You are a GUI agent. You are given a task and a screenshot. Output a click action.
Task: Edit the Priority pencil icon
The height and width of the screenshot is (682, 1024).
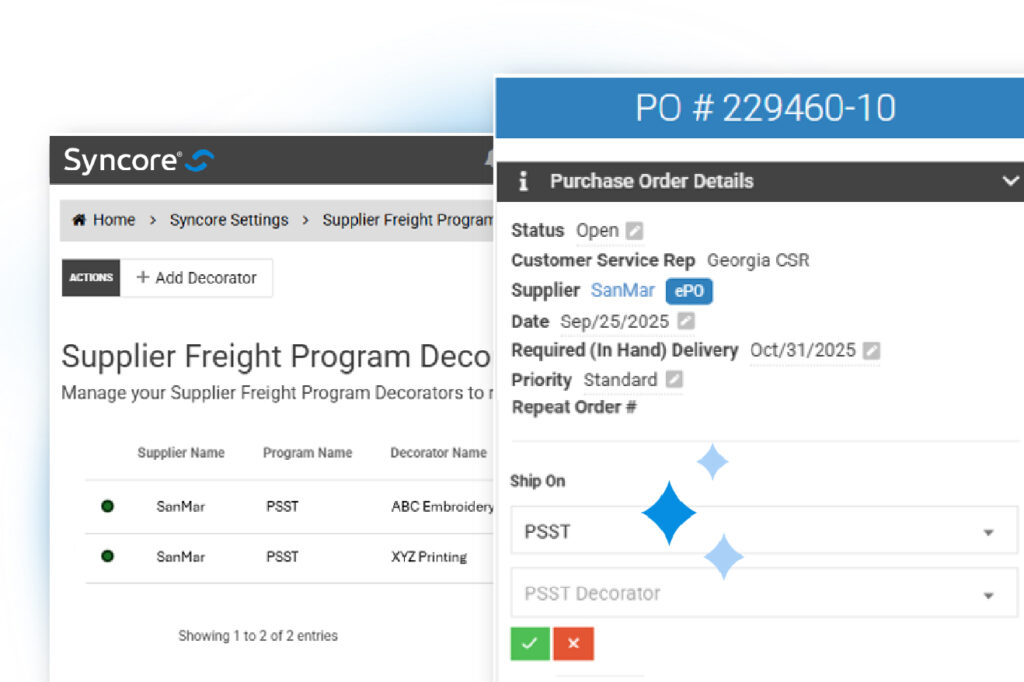pos(674,380)
